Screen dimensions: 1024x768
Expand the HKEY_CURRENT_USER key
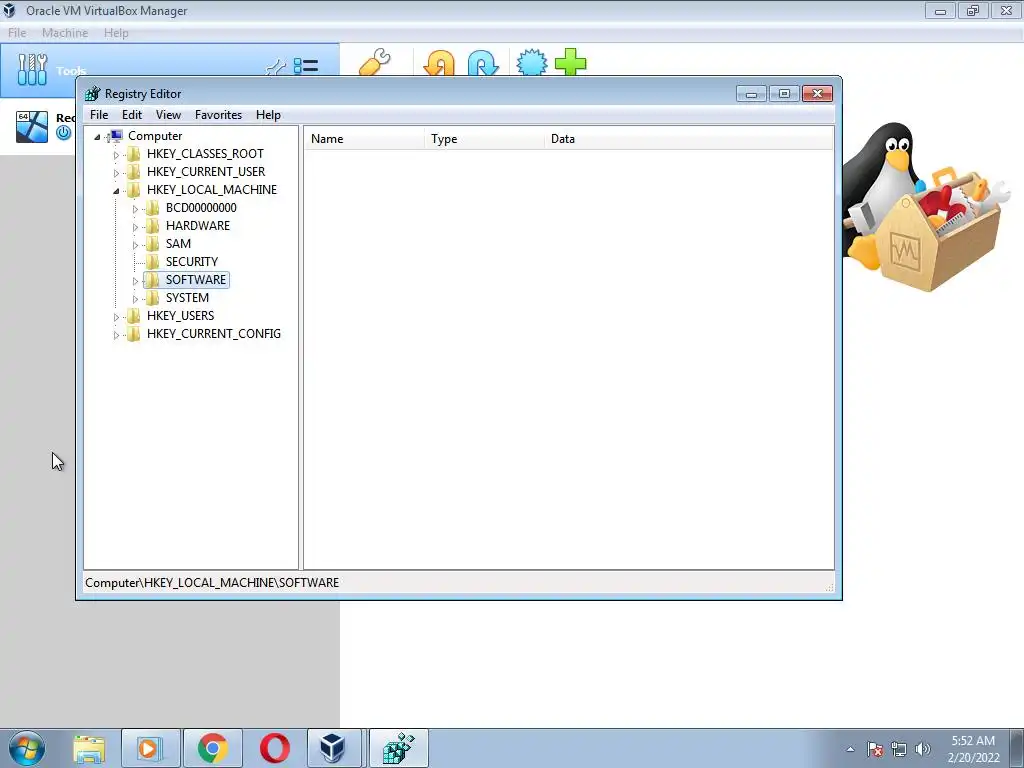[x=116, y=173]
